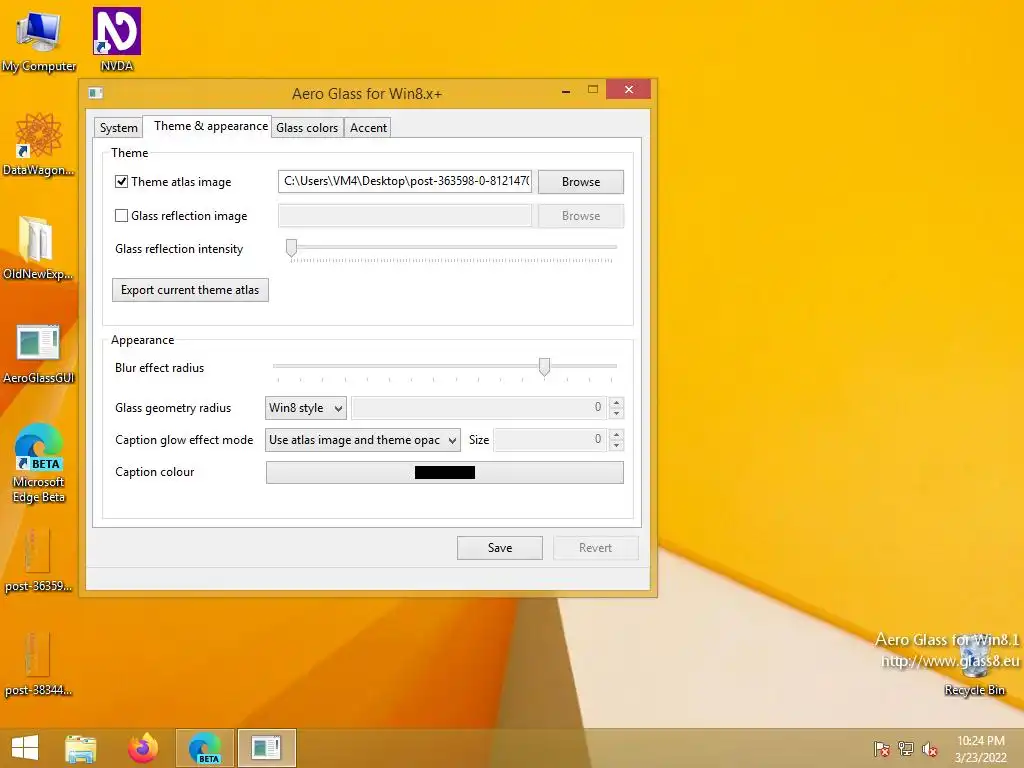Switch to Edge Beta in the taskbar
Image resolution: width=1024 pixels, height=768 pixels.
click(204, 748)
